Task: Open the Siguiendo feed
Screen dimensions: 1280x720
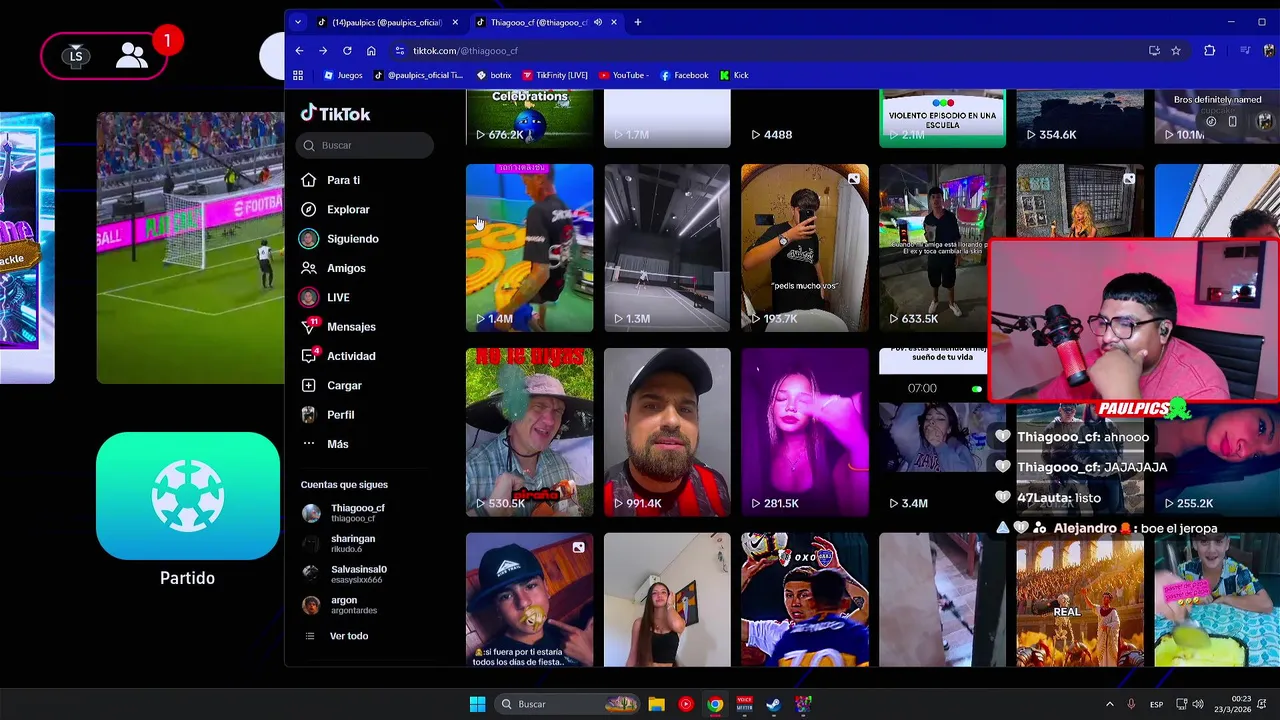Action: 352,239
